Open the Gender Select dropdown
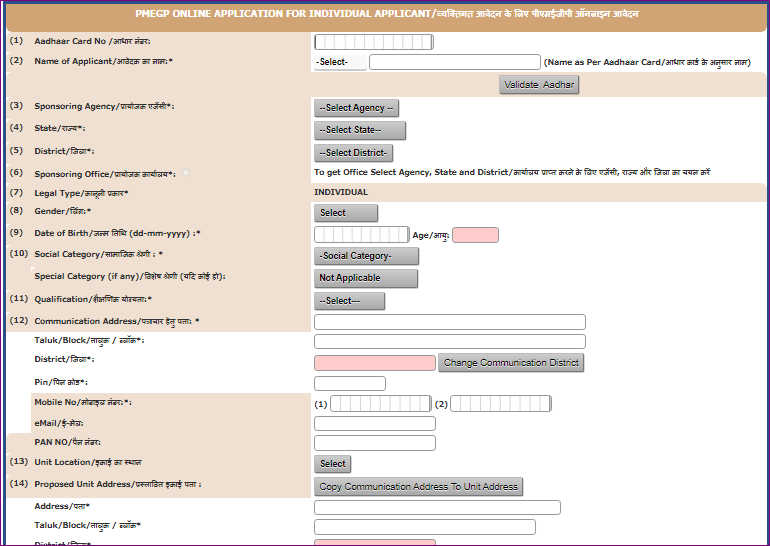Screen dimensions: 770x546 (x=345, y=213)
